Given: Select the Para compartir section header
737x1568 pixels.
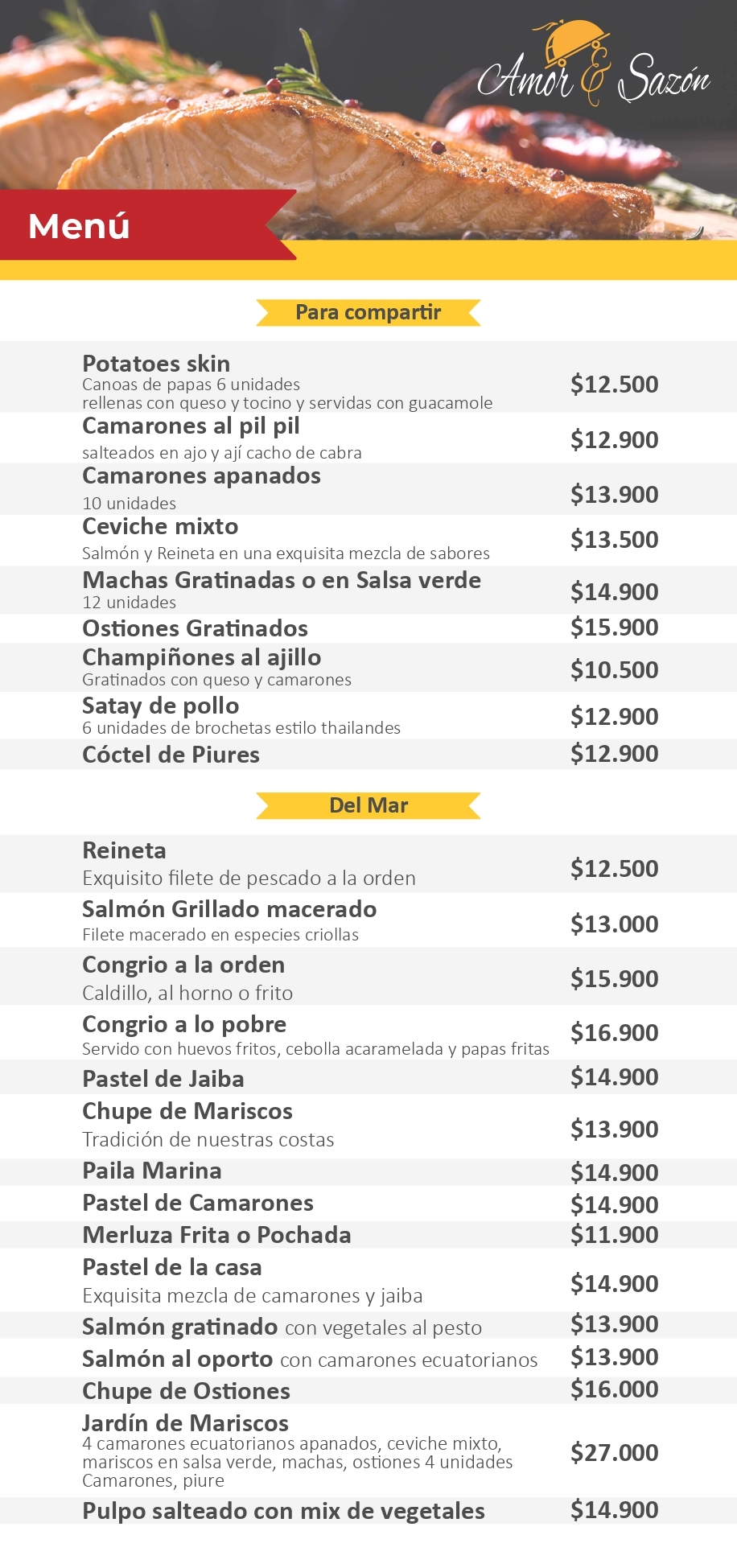Looking at the screenshot, I should pyautogui.click(x=368, y=312).
